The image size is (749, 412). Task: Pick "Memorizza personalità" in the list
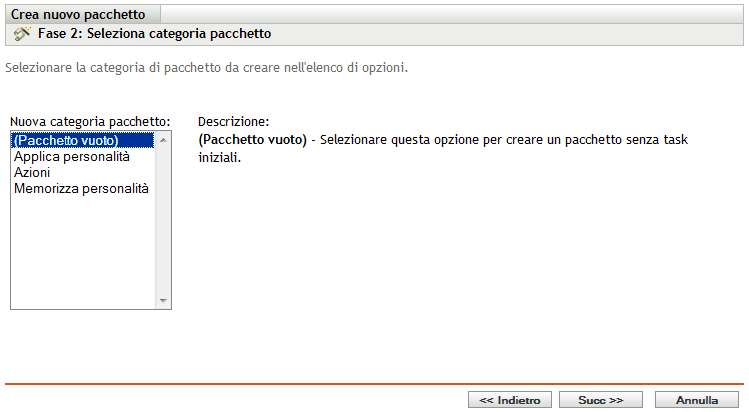tap(81, 189)
